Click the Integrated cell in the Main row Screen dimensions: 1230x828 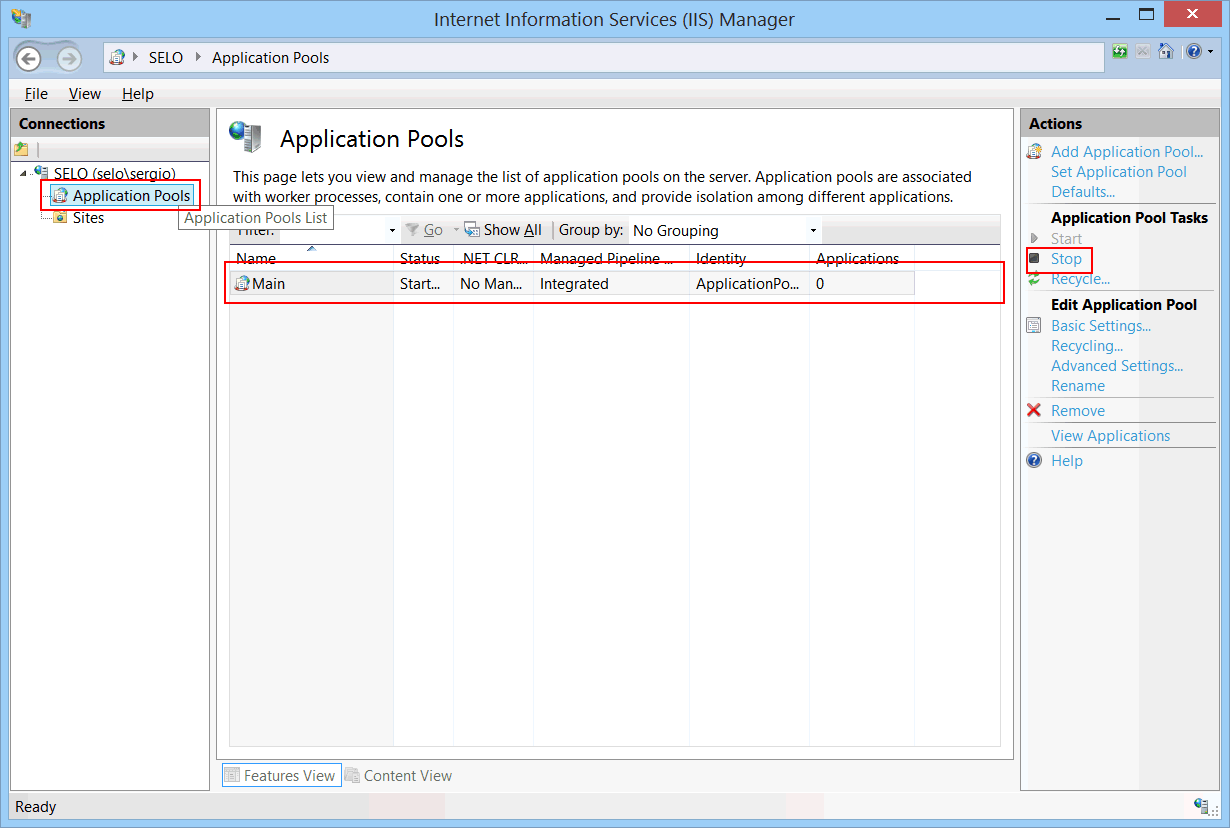(574, 284)
